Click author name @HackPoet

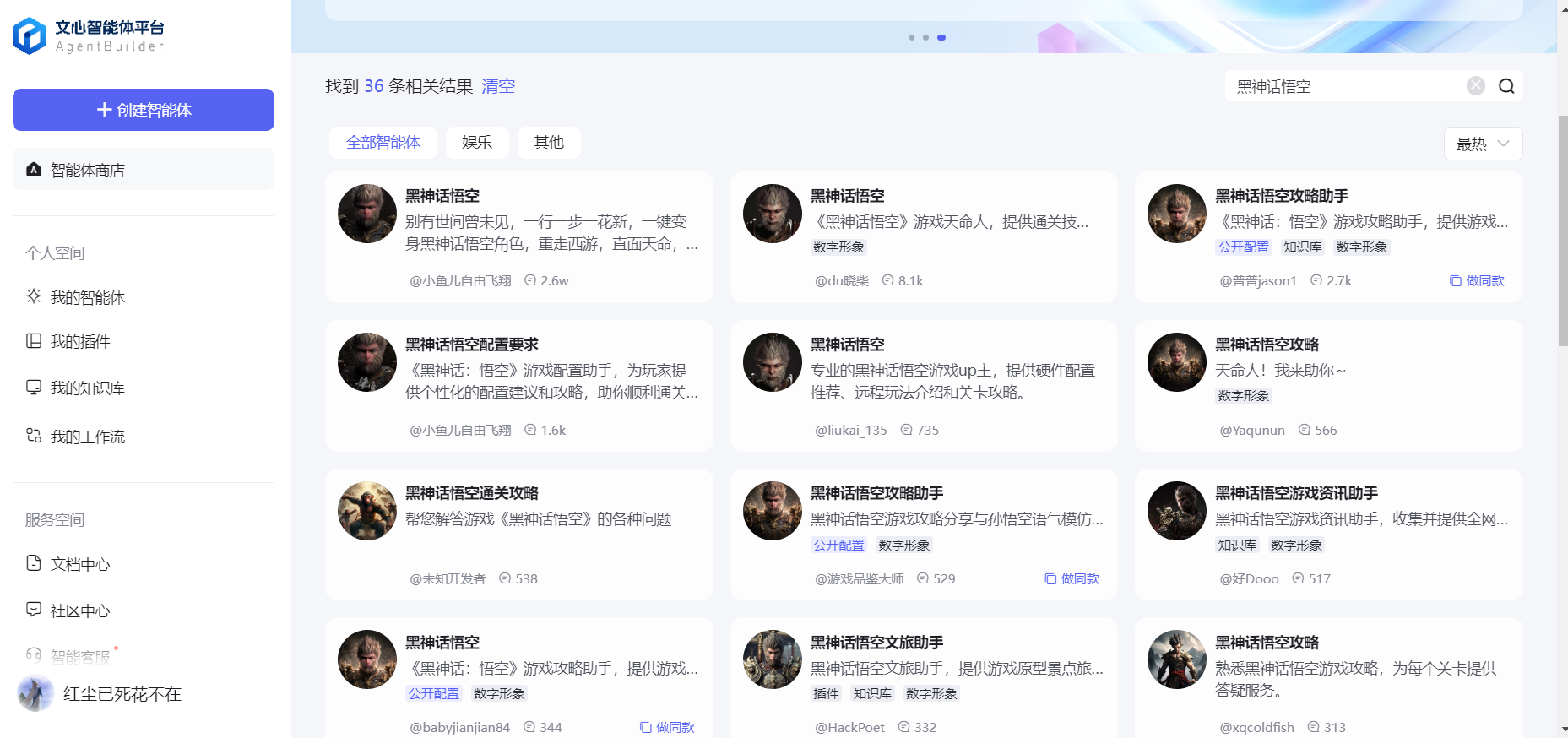[849, 727]
